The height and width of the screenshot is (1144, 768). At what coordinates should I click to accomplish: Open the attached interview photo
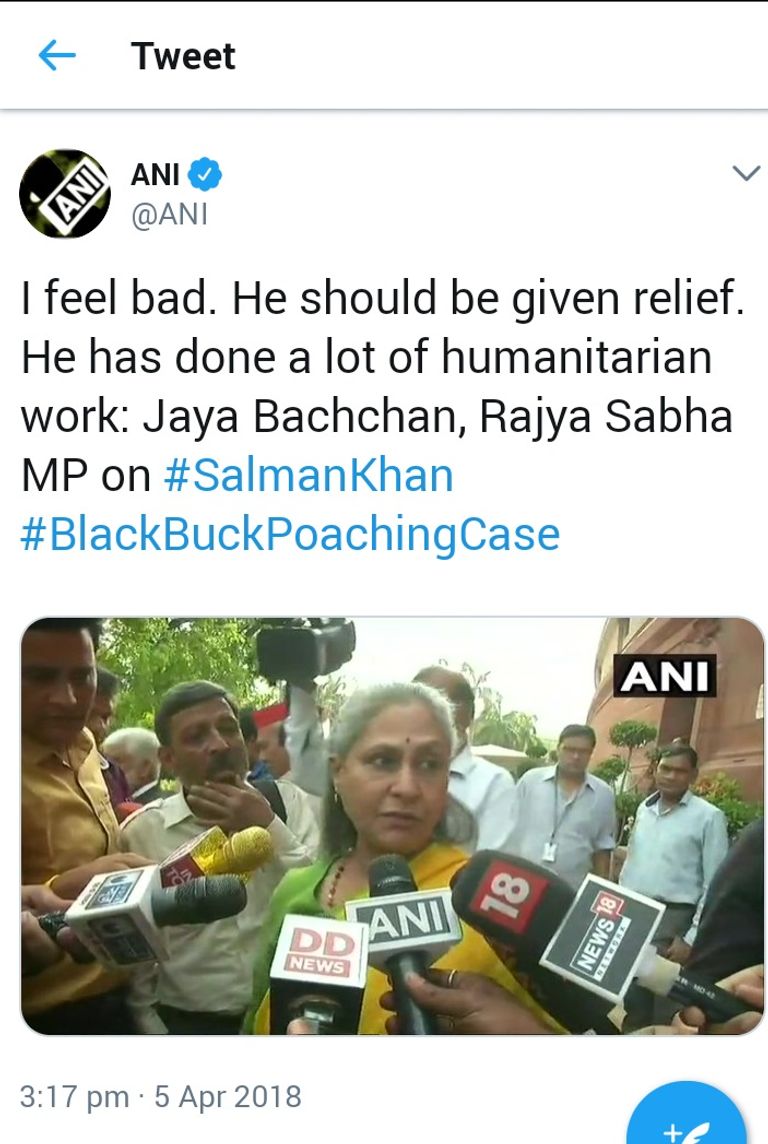(392, 826)
